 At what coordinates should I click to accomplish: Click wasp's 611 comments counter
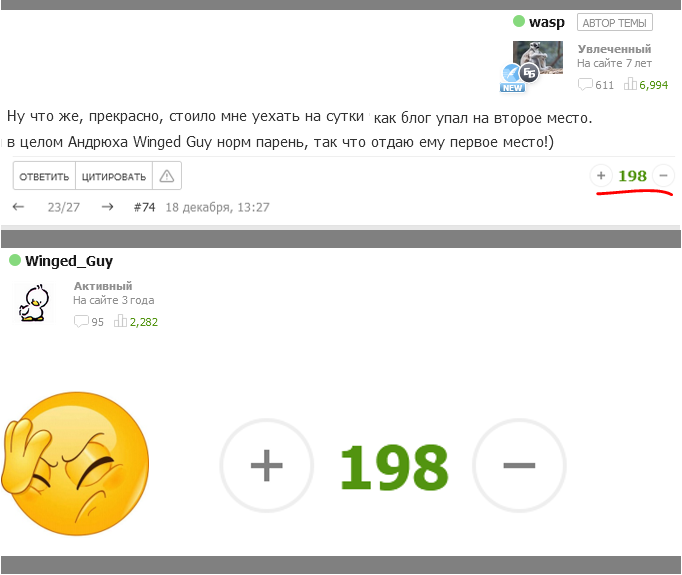click(596, 85)
